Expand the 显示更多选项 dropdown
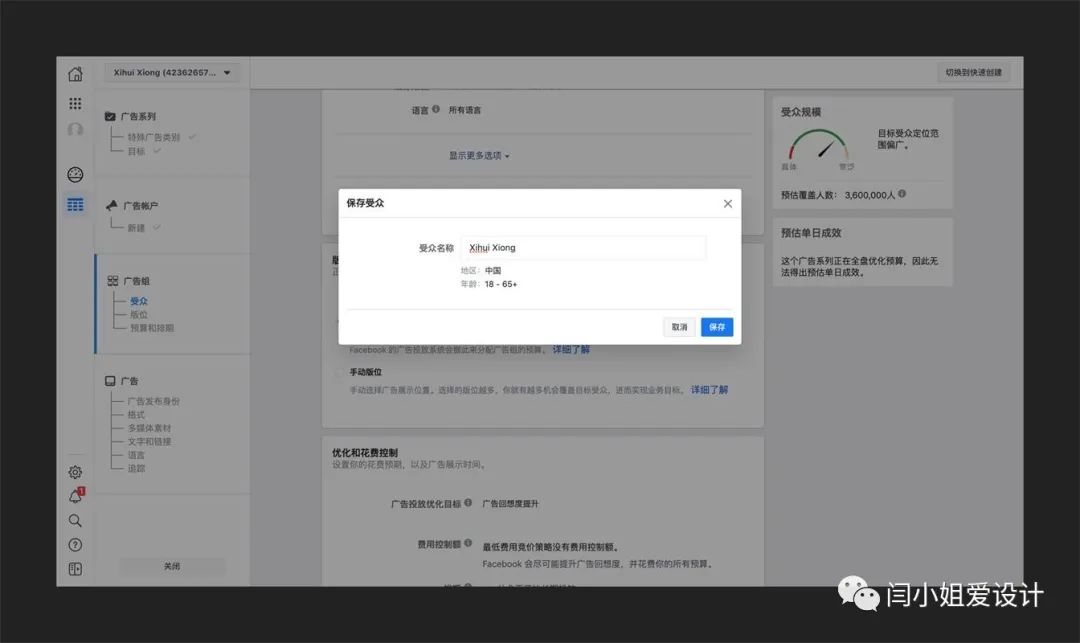 tap(479, 156)
